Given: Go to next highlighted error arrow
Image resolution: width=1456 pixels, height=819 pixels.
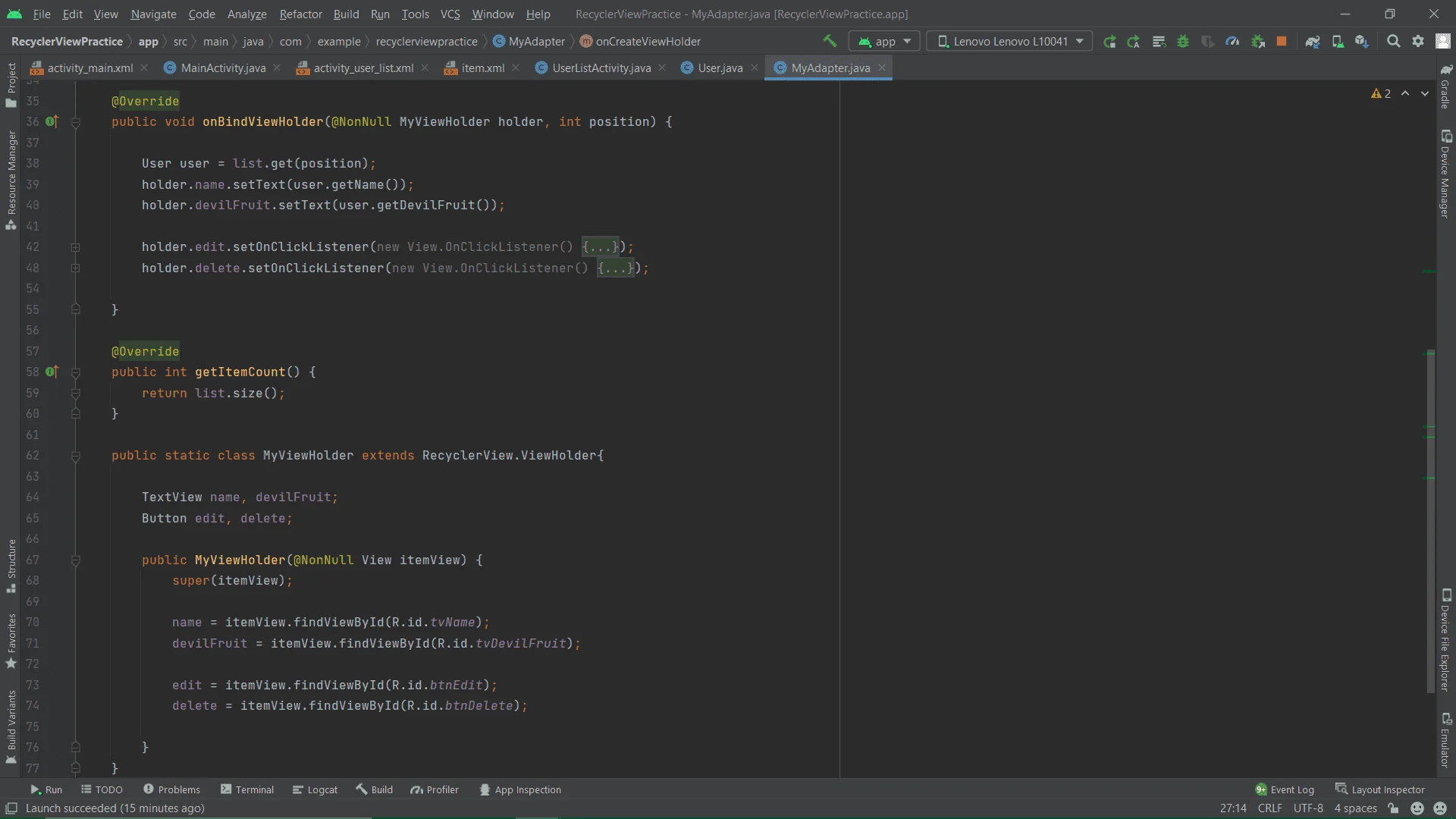Looking at the screenshot, I should point(1425,93).
